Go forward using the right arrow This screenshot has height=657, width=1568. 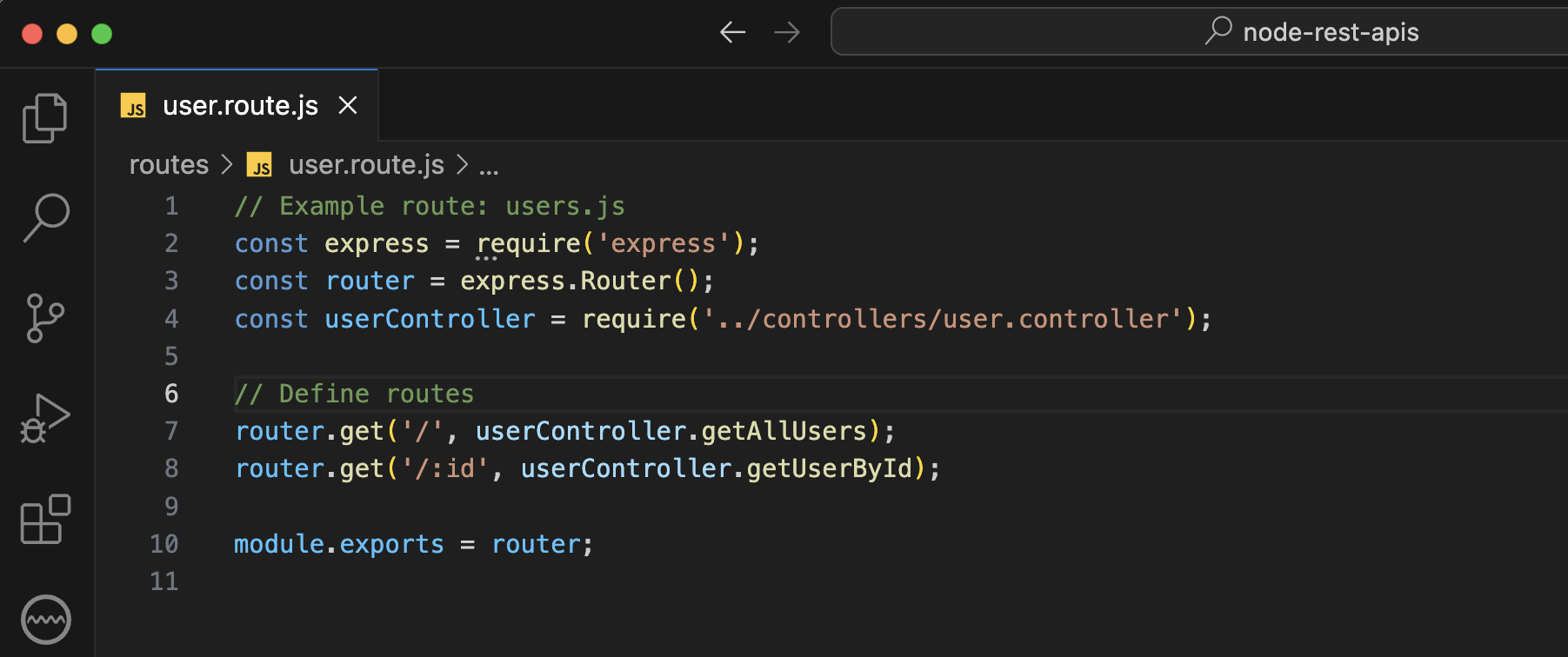pos(787,33)
